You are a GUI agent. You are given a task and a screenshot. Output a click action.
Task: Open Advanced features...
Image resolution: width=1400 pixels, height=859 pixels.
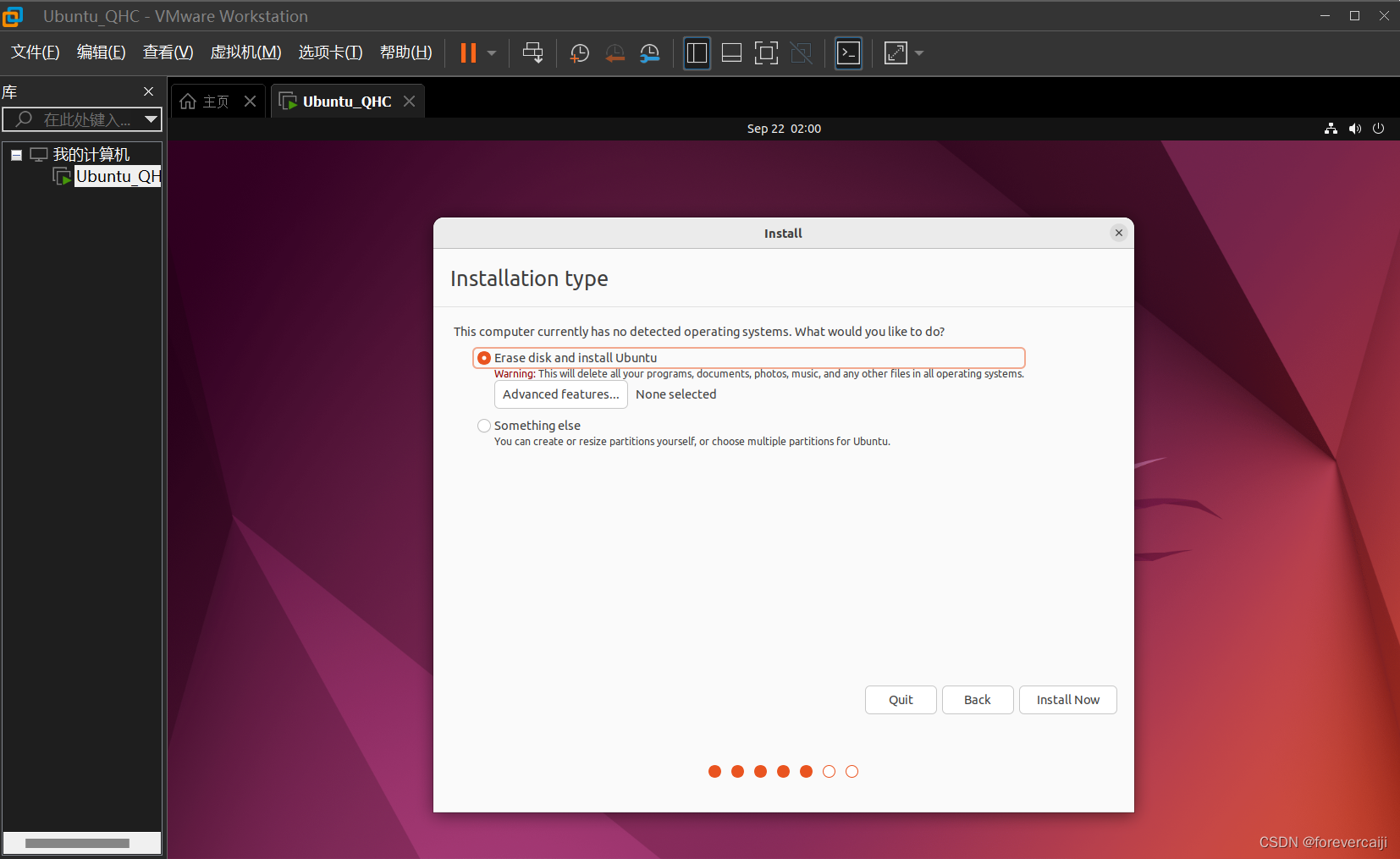pos(561,394)
